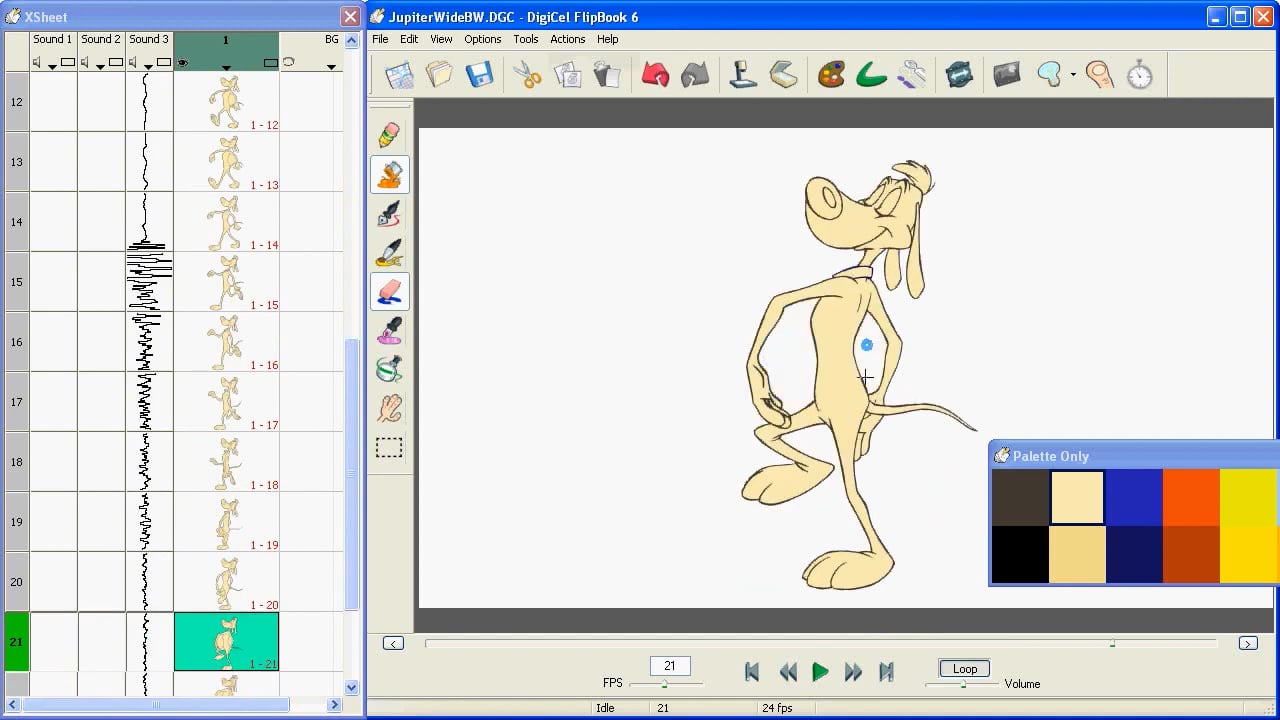Click the FPS value input field
Image resolution: width=1280 pixels, height=720 pixels.
tap(670, 666)
